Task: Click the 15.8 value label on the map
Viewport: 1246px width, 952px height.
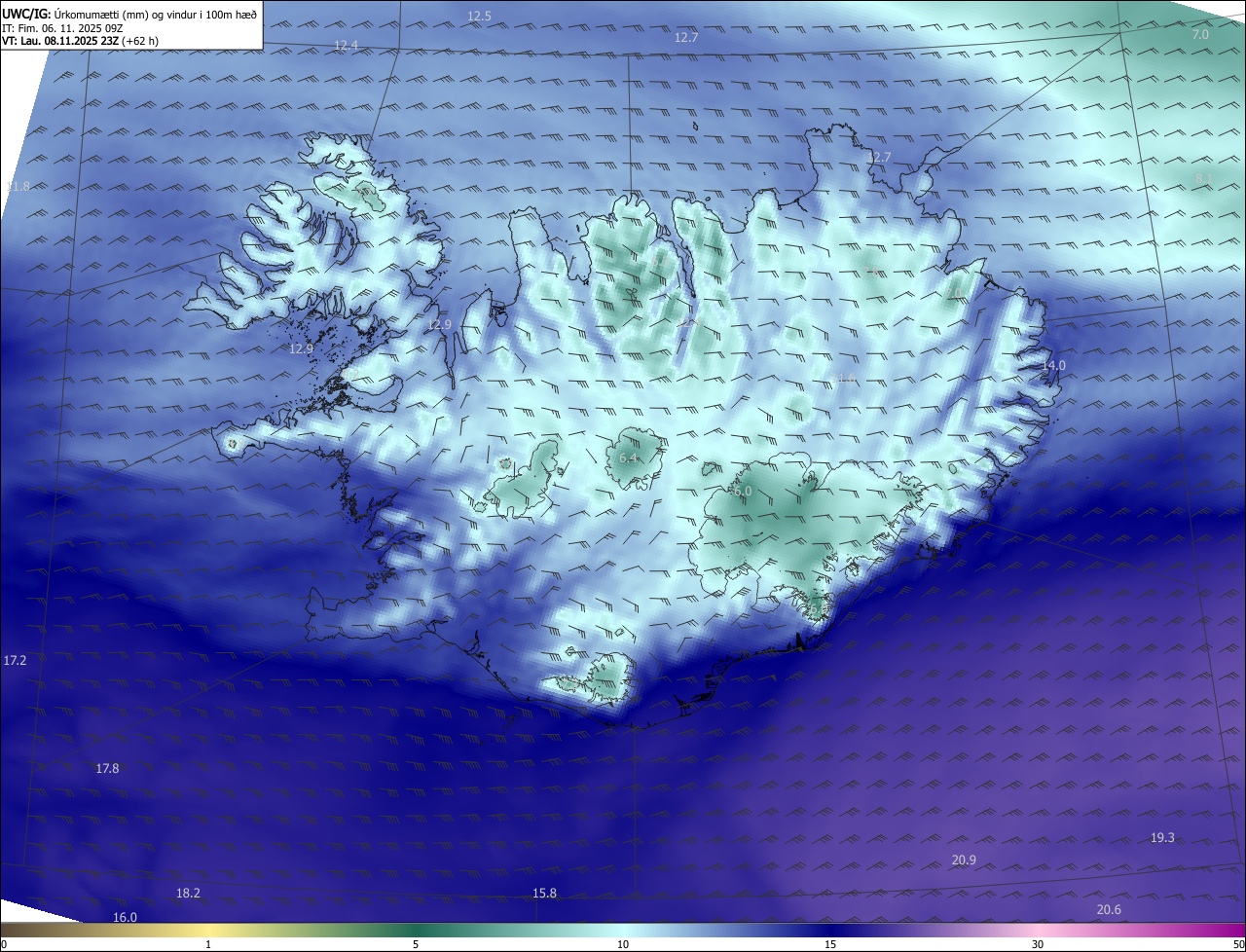Action: pos(544,894)
